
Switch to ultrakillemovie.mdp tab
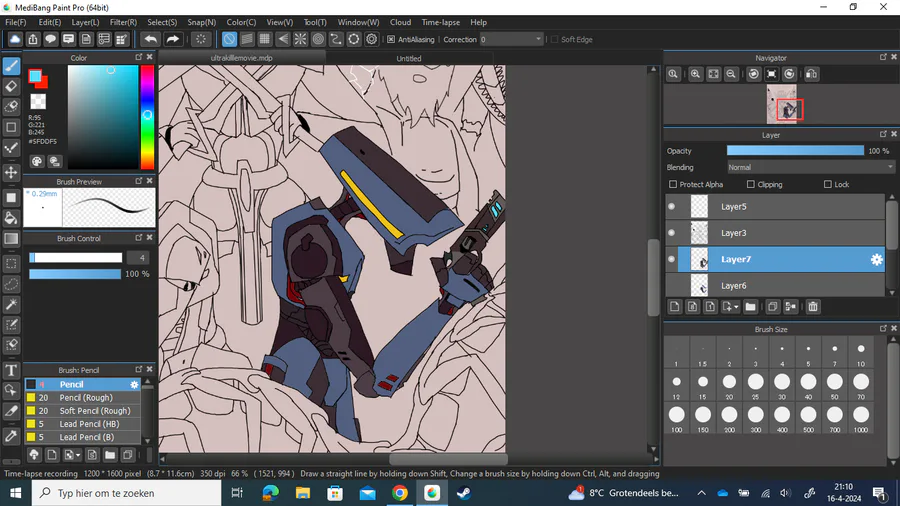[242, 58]
